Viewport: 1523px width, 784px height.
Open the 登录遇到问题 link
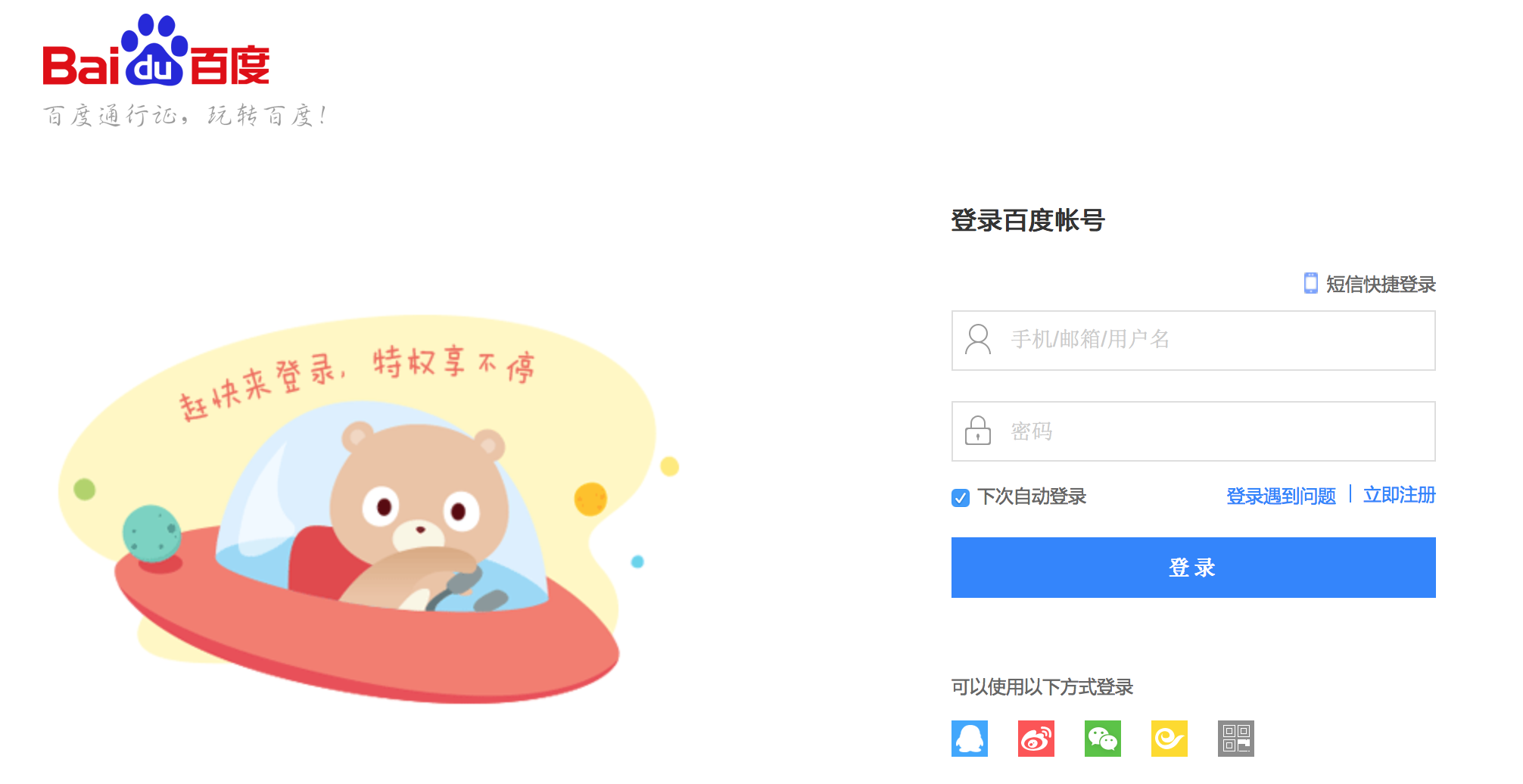(x=1281, y=496)
